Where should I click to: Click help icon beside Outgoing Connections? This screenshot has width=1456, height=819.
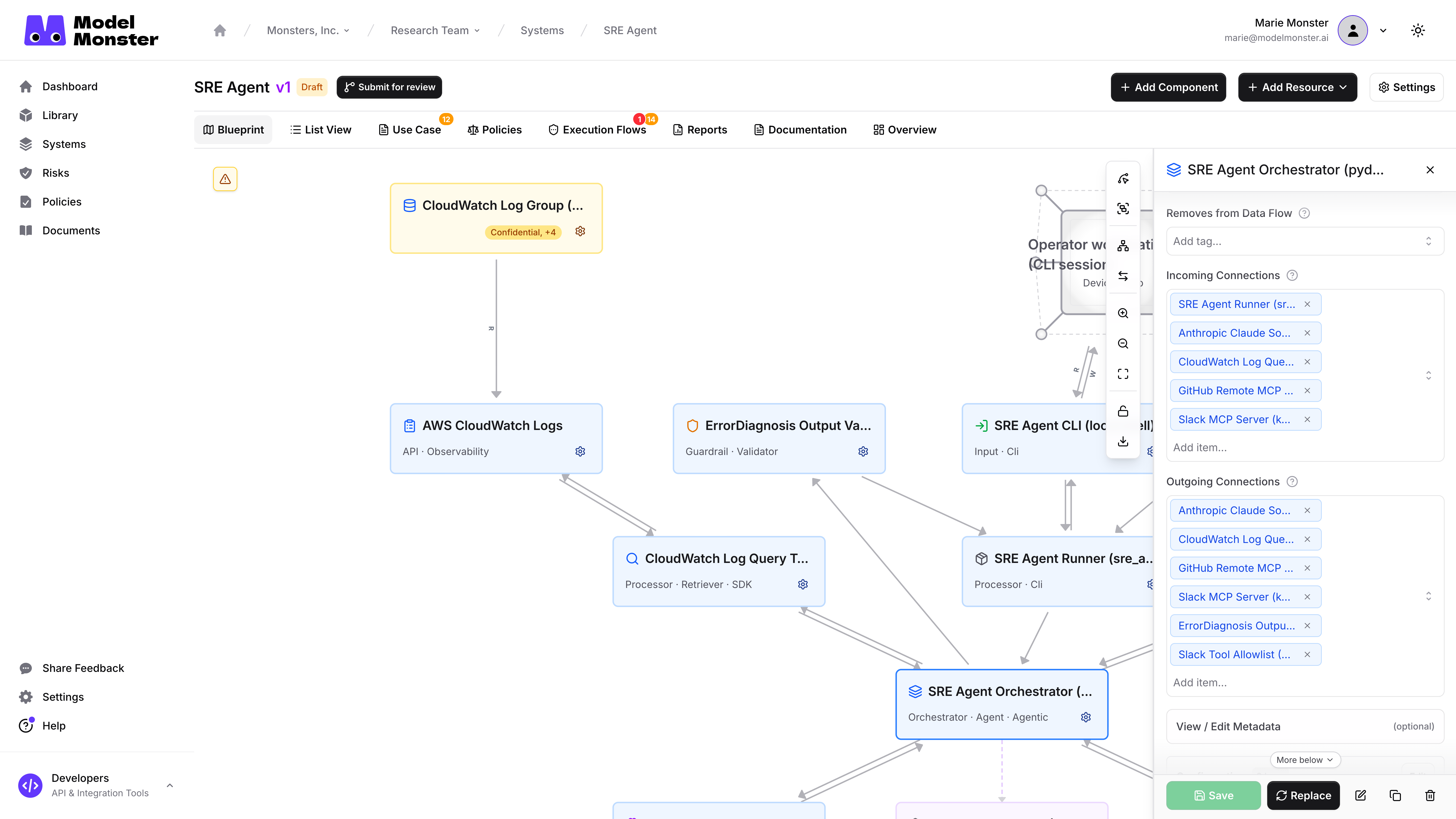(1292, 482)
